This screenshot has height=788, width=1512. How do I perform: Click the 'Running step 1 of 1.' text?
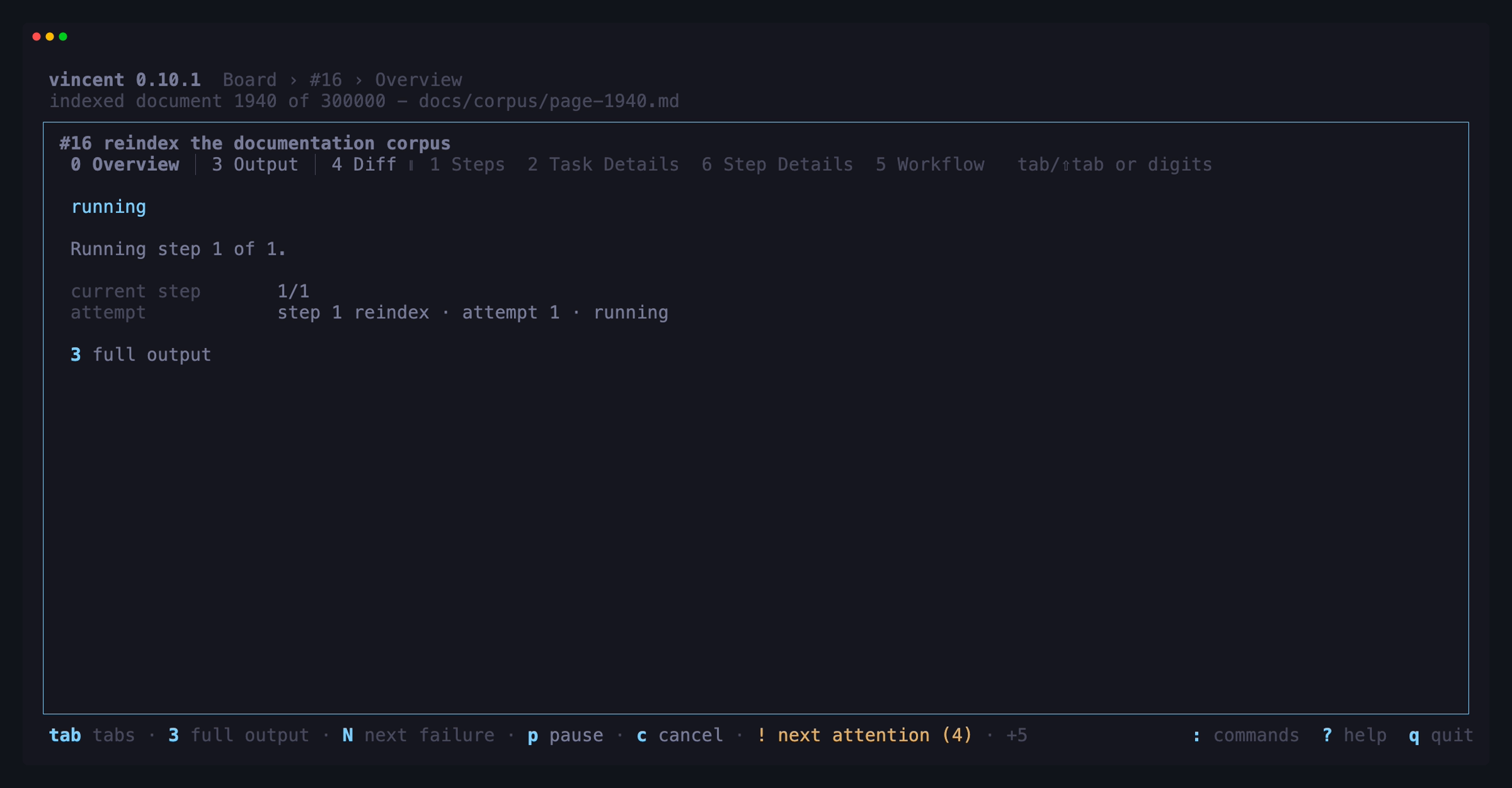point(178,249)
